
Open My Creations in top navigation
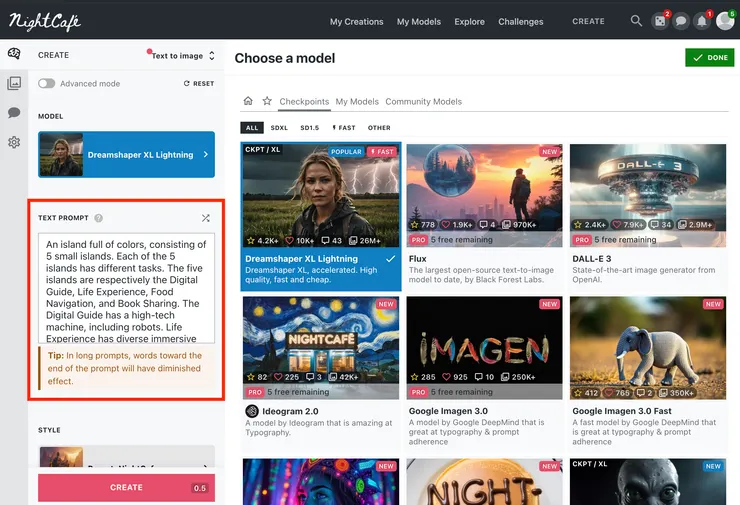[x=357, y=22]
